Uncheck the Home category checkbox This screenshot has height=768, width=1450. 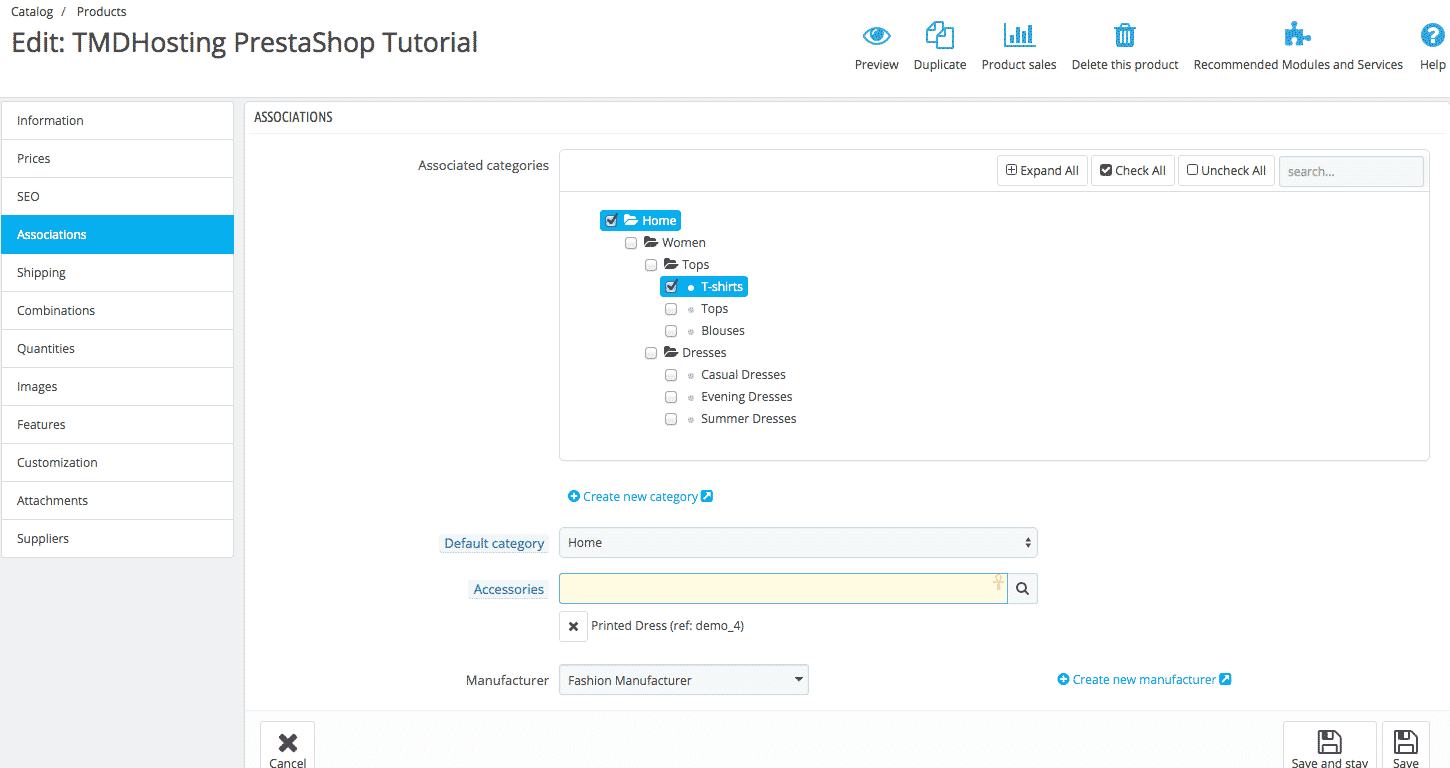[611, 220]
